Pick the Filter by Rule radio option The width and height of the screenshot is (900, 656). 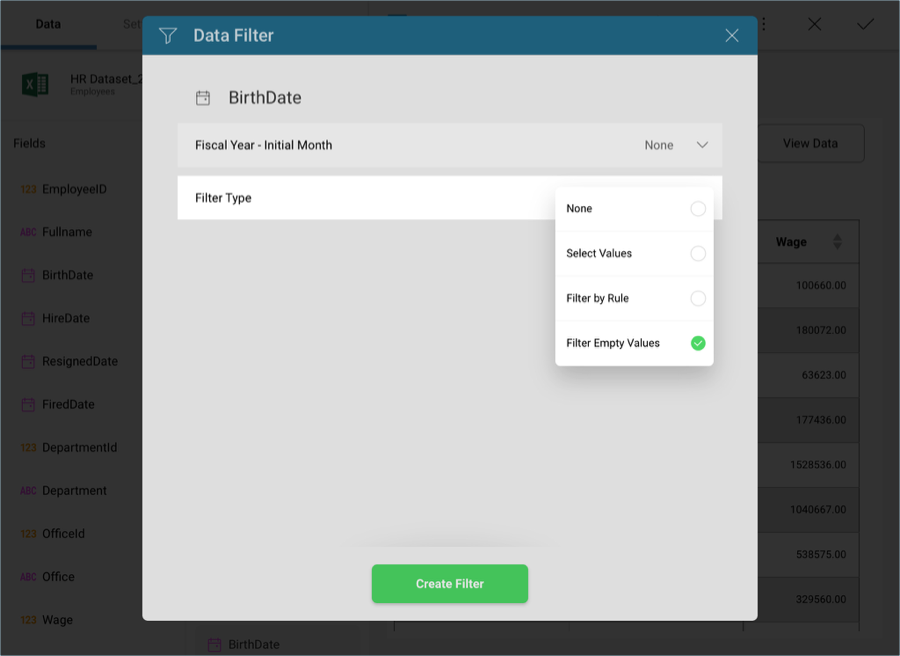(x=698, y=298)
